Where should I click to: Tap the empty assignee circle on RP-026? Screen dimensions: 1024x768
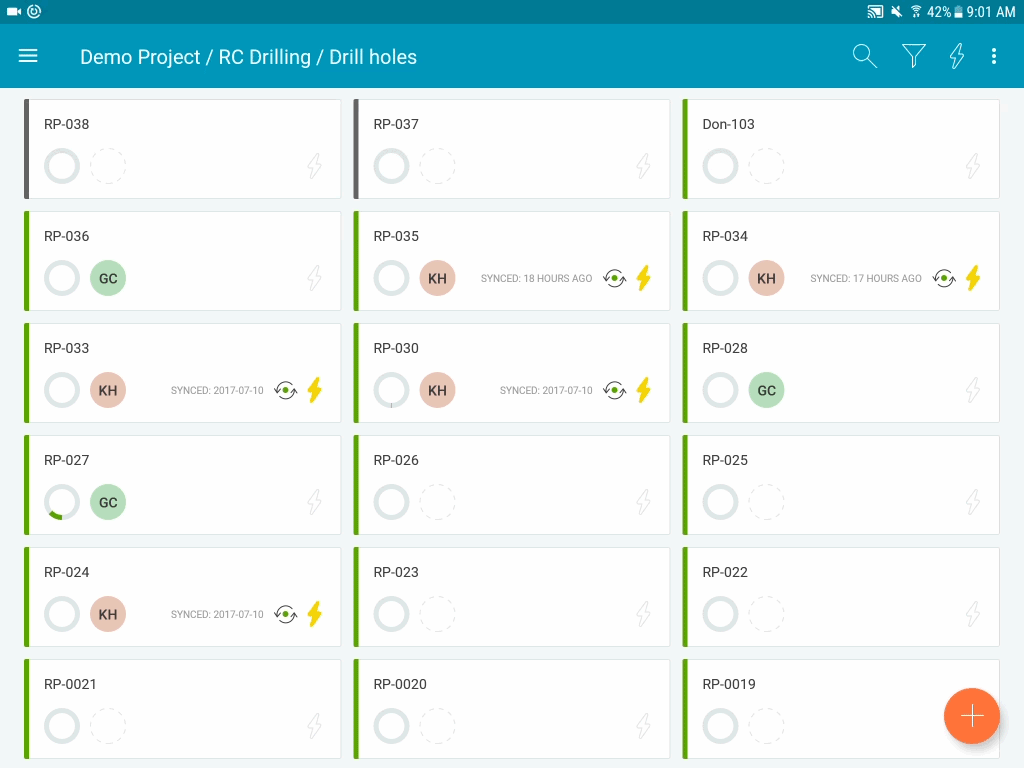tap(437, 502)
